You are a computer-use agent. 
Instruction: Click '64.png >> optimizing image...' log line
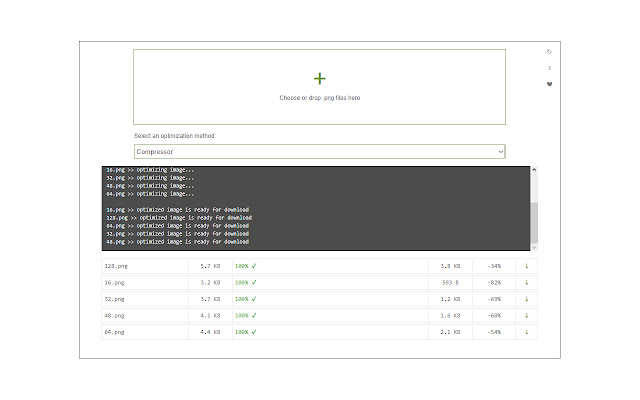(x=150, y=194)
